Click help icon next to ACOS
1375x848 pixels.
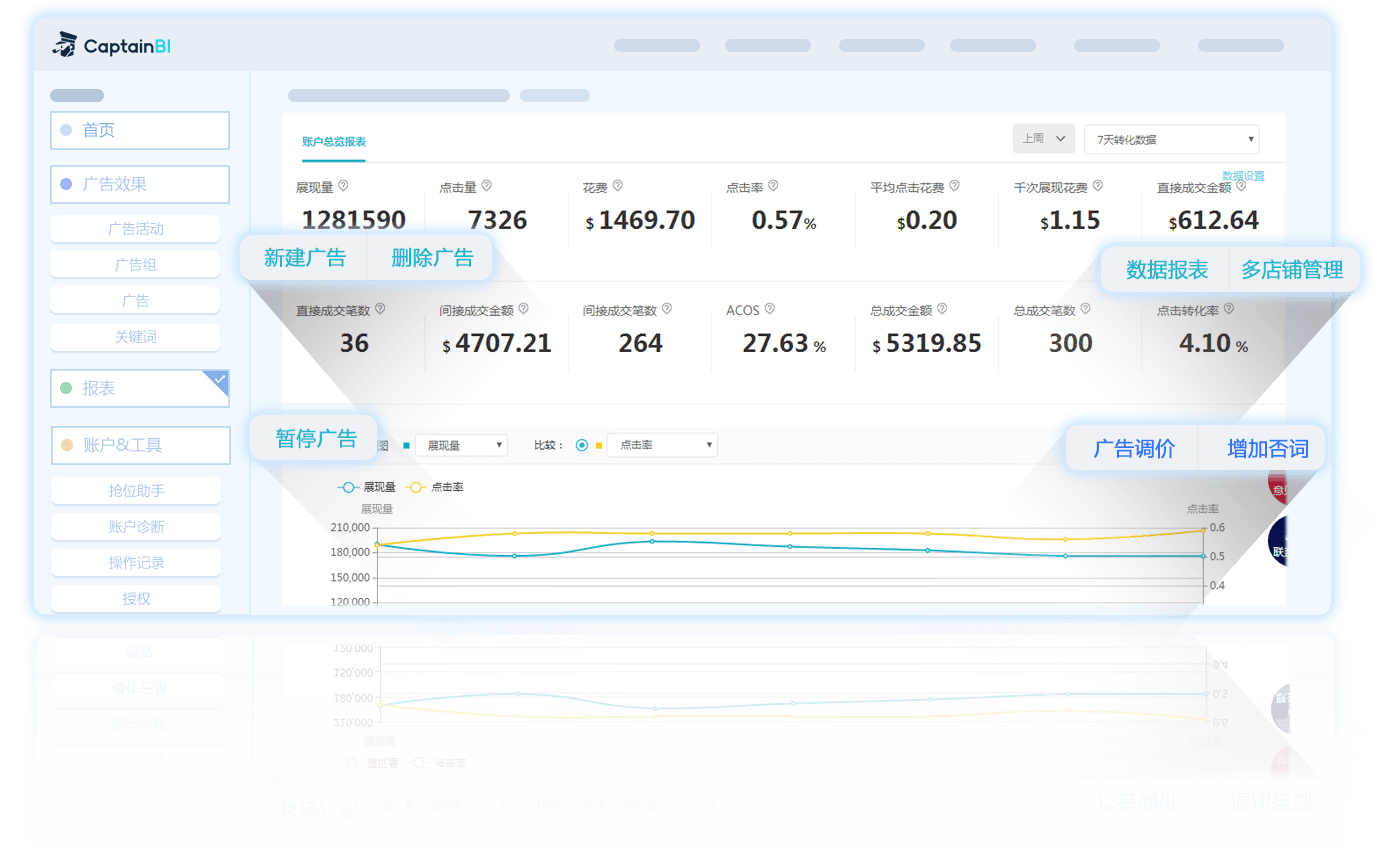click(x=769, y=309)
